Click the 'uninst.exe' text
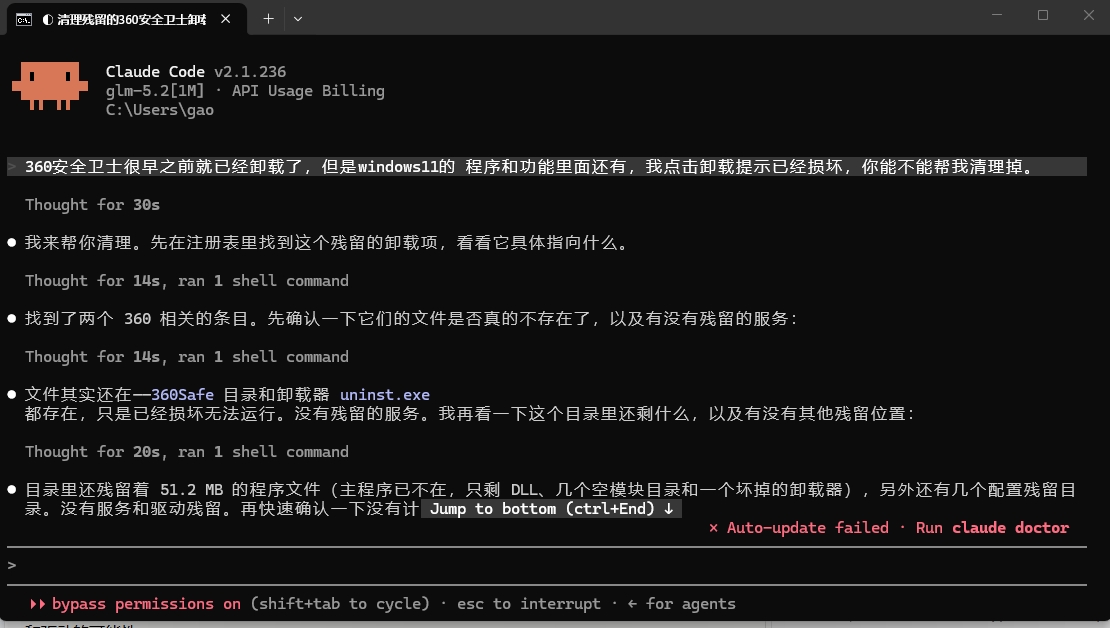The image size is (1110, 628). pos(384,394)
